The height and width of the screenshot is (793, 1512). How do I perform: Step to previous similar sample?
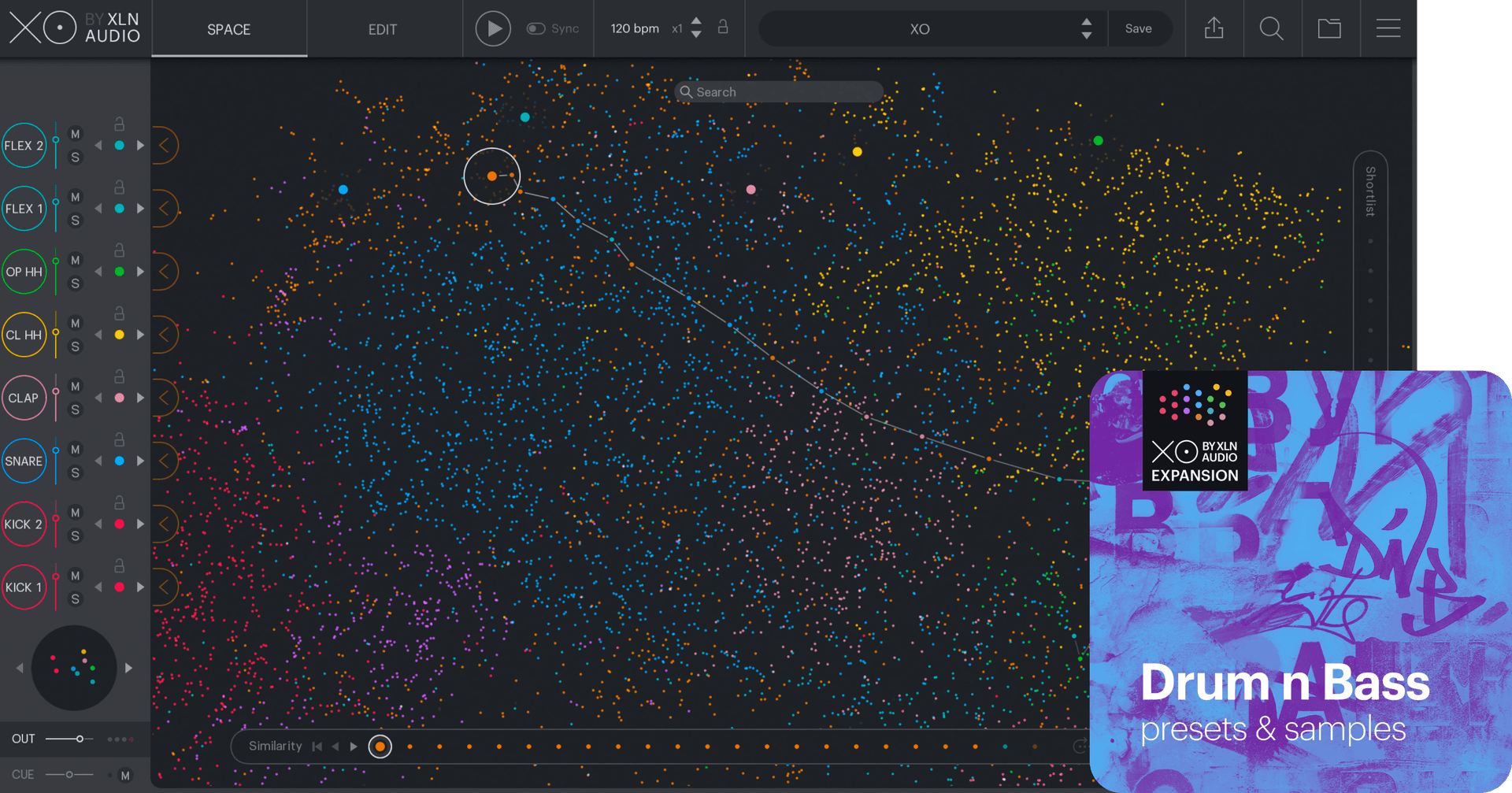(335, 747)
